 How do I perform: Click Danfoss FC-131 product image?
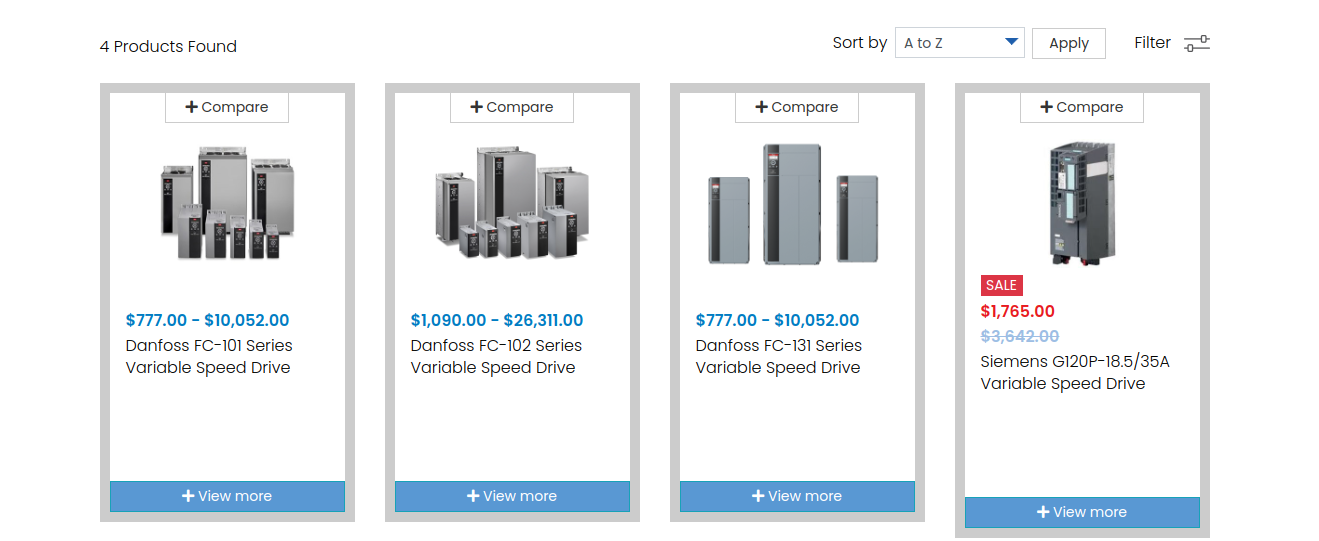click(797, 203)
